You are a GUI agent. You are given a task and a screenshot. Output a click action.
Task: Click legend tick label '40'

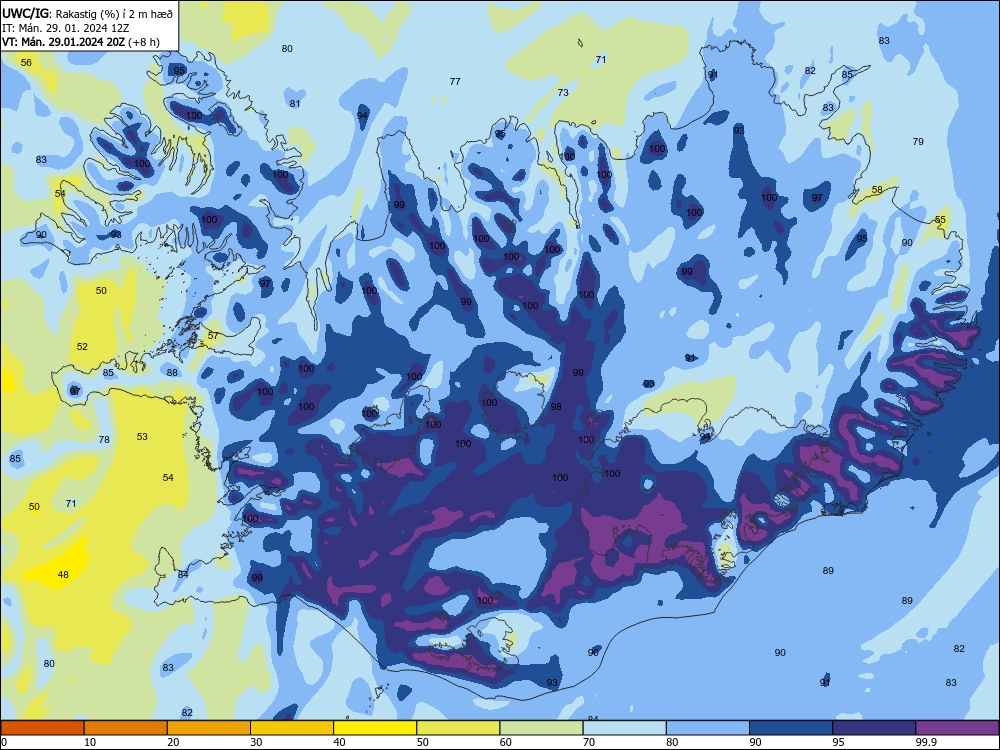[x=339, y=742]
